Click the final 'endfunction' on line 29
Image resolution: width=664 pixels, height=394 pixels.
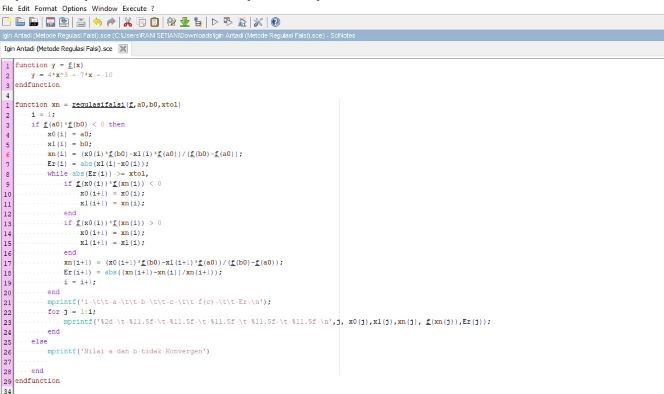pyautogui.click(x=38, y=381)
